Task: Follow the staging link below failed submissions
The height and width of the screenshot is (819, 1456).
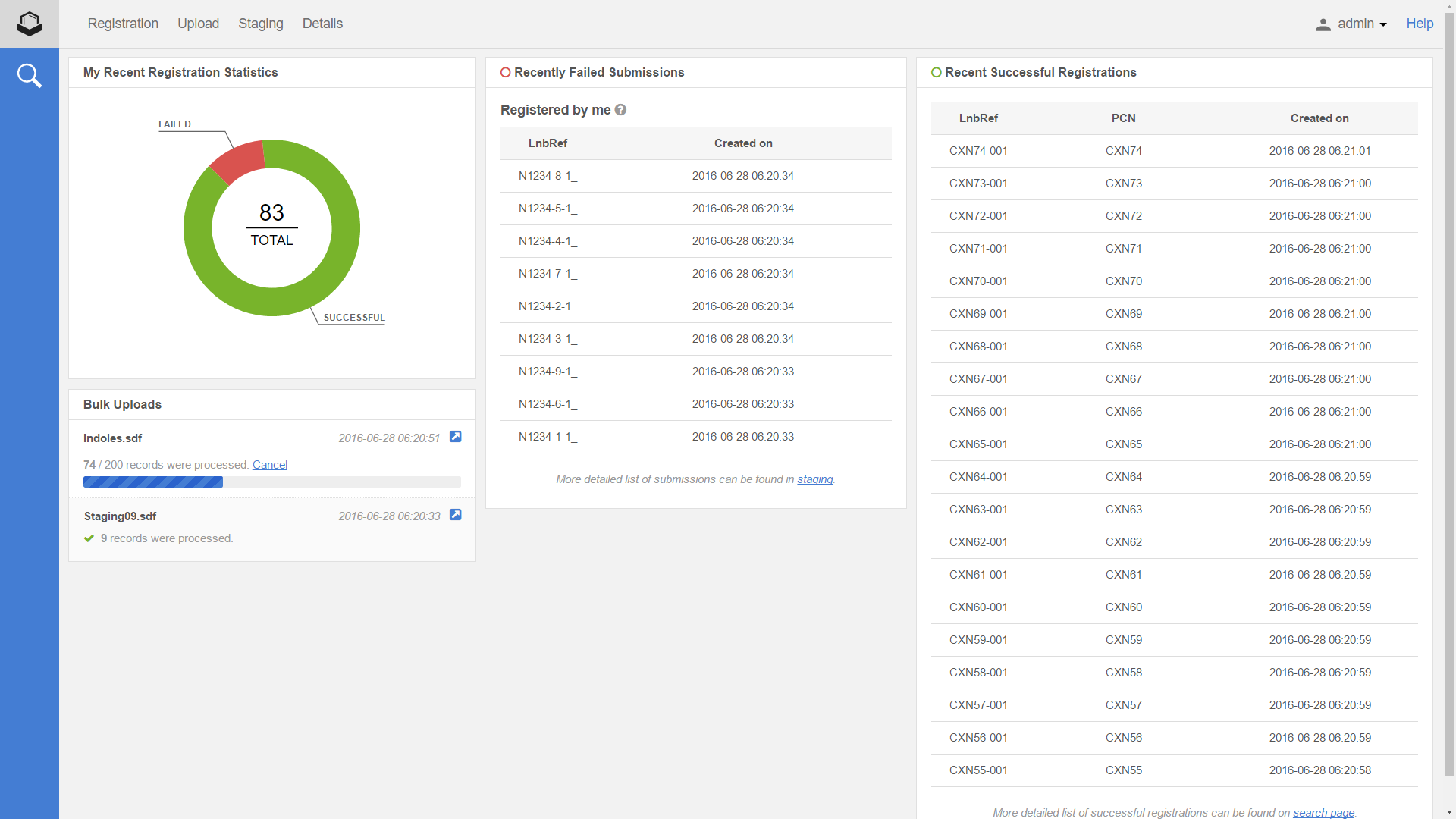Action: (814, 479)
